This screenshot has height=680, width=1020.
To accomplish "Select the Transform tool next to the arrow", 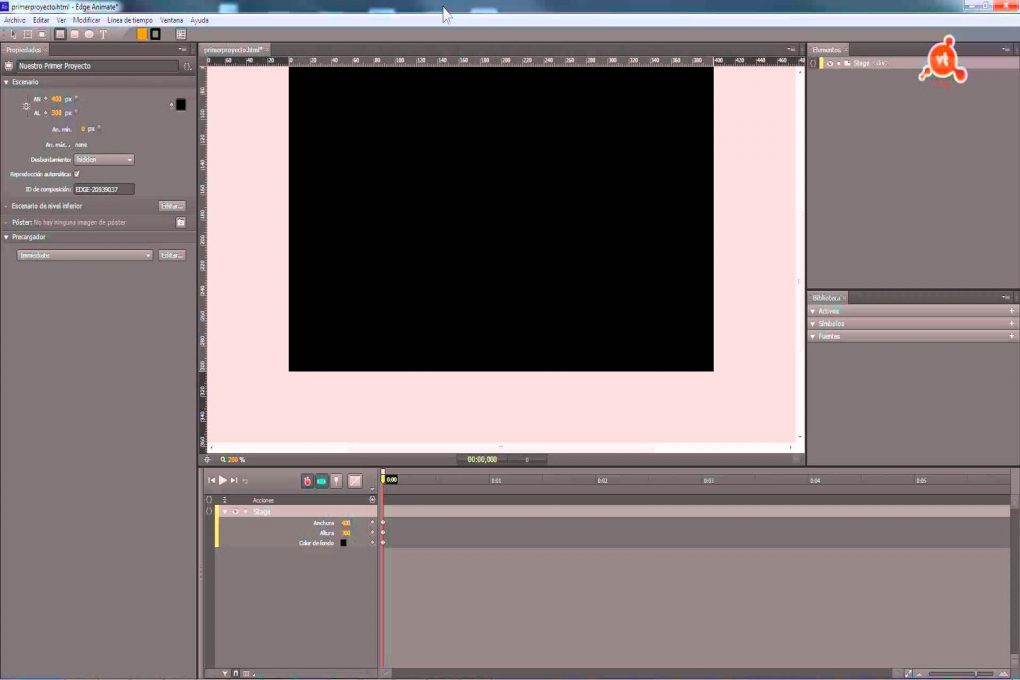I will click(27, 33).
